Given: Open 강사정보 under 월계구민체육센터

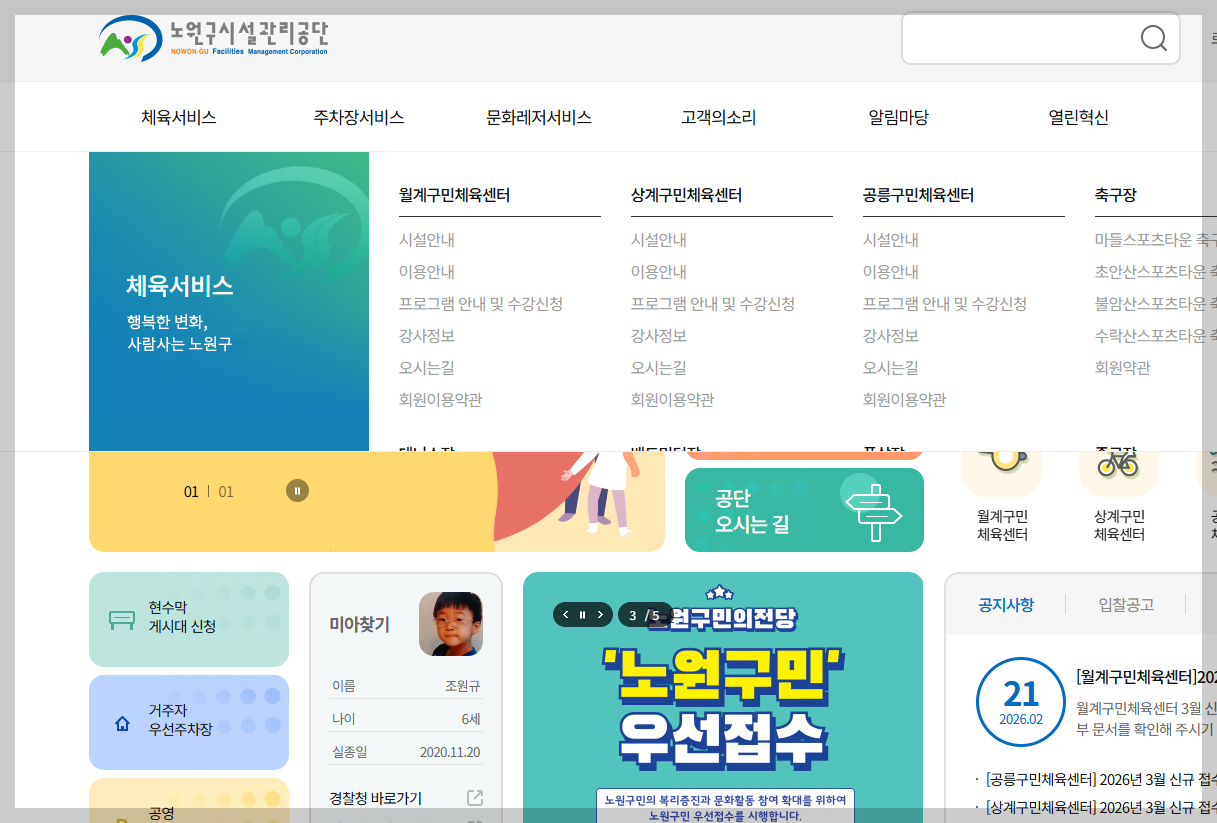Looking at the screenshot, I should 427,336.
